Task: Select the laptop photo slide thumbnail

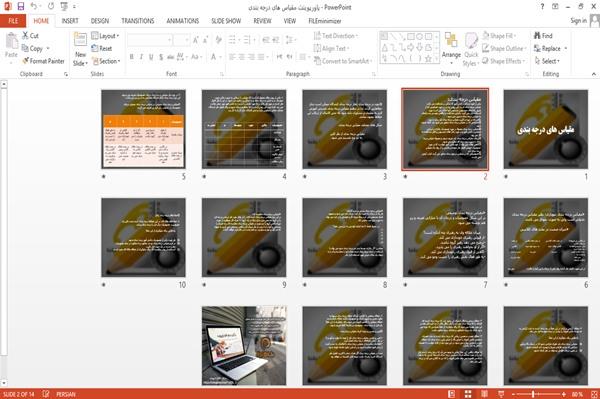Action: point(244,345)
